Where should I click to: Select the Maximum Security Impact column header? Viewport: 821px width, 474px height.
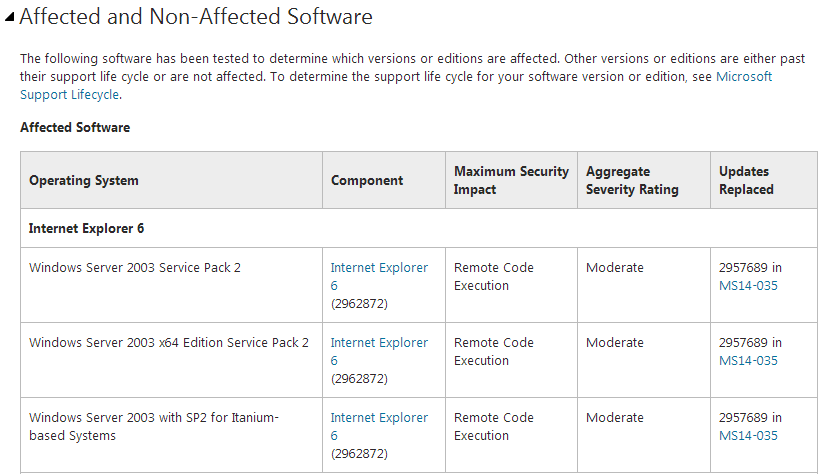(511, 181)
